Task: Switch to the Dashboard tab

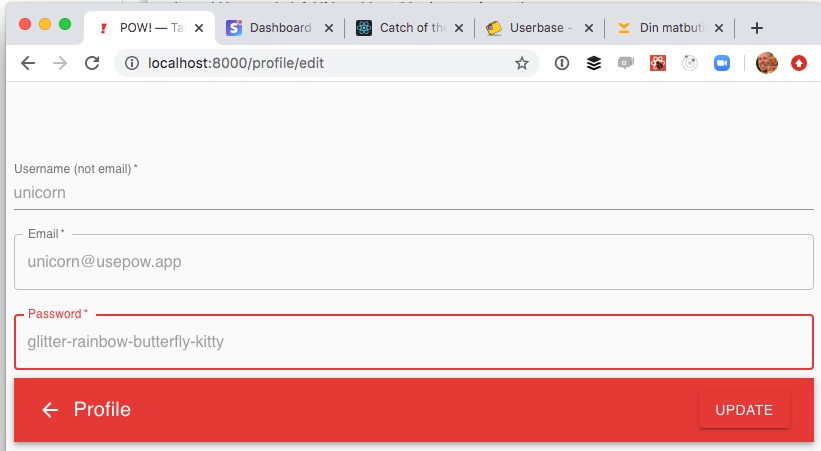Action: (280, 28)
